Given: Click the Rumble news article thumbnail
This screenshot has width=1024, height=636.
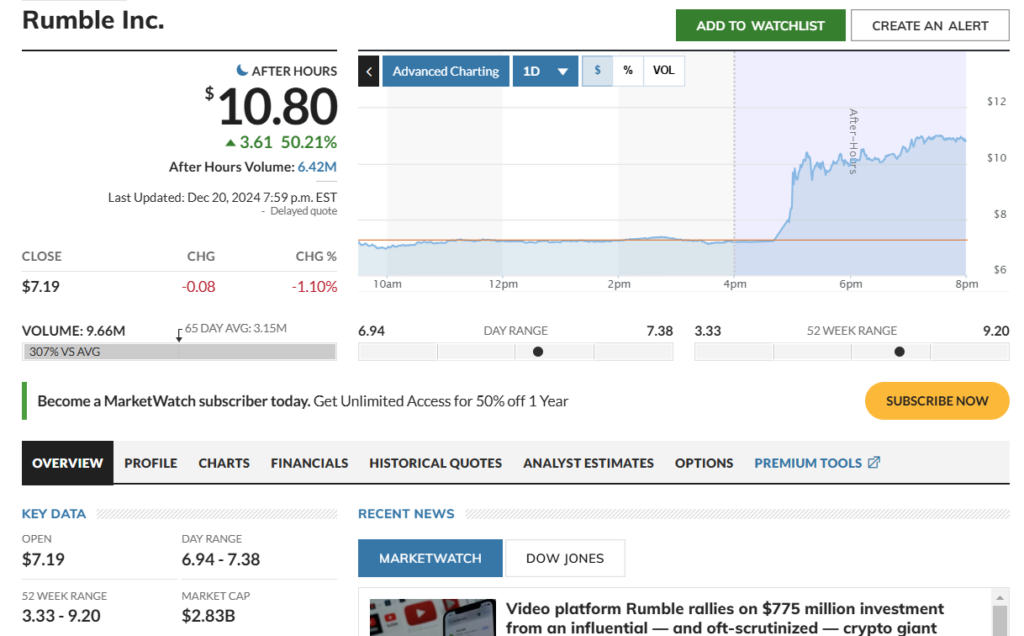Looking at the screenshot, I should [x=432, y=617].
